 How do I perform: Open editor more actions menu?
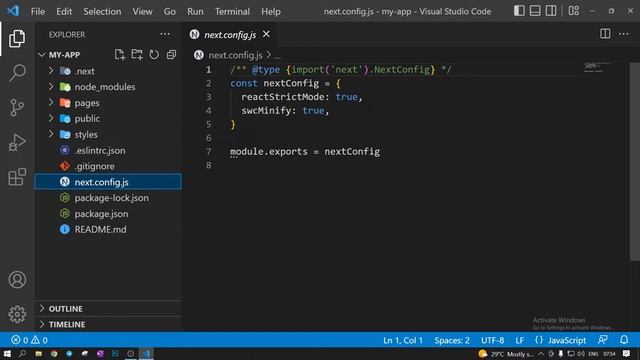coord(624,34)
